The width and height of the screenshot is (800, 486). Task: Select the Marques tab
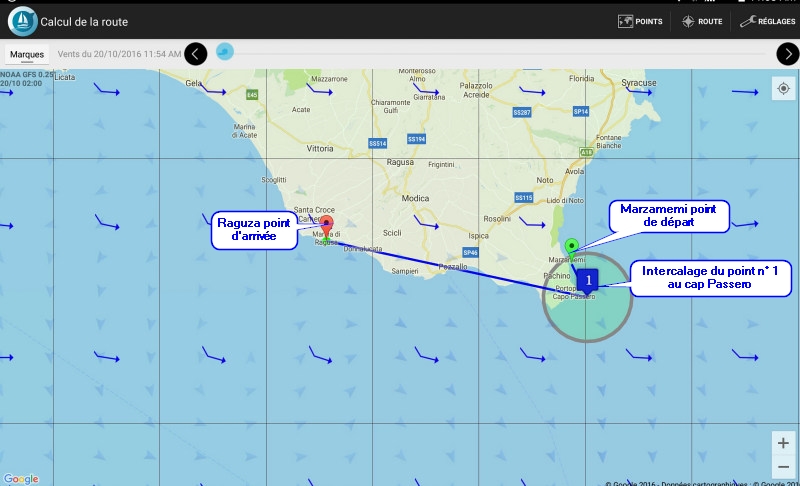pyautogui.click(x=26, y=54)
